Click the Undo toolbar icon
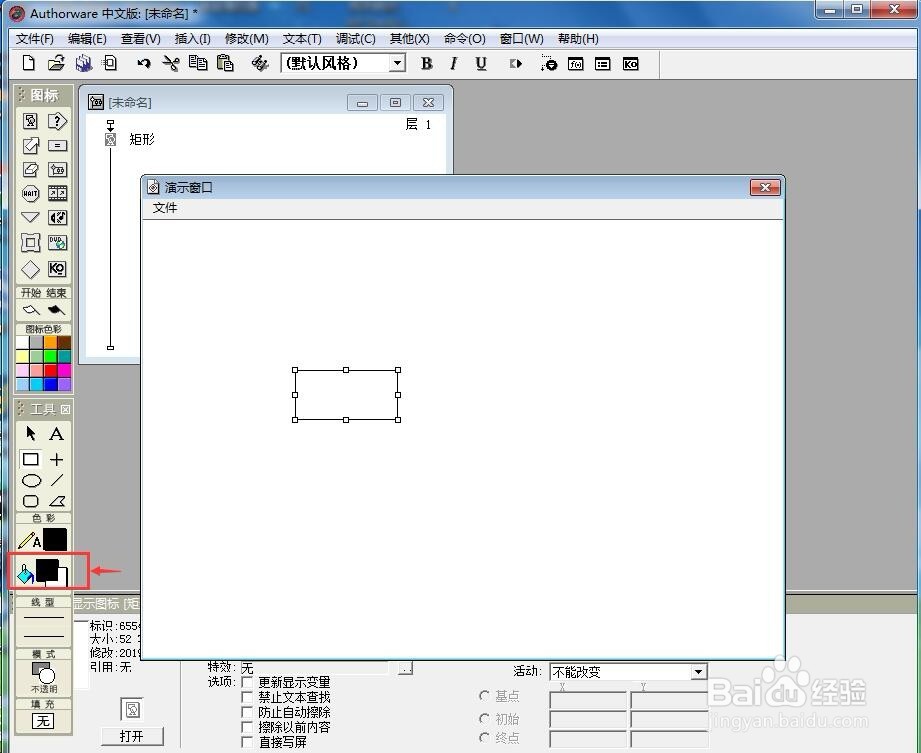This screenshot has height=753, width=921. (x=143, y=63)
